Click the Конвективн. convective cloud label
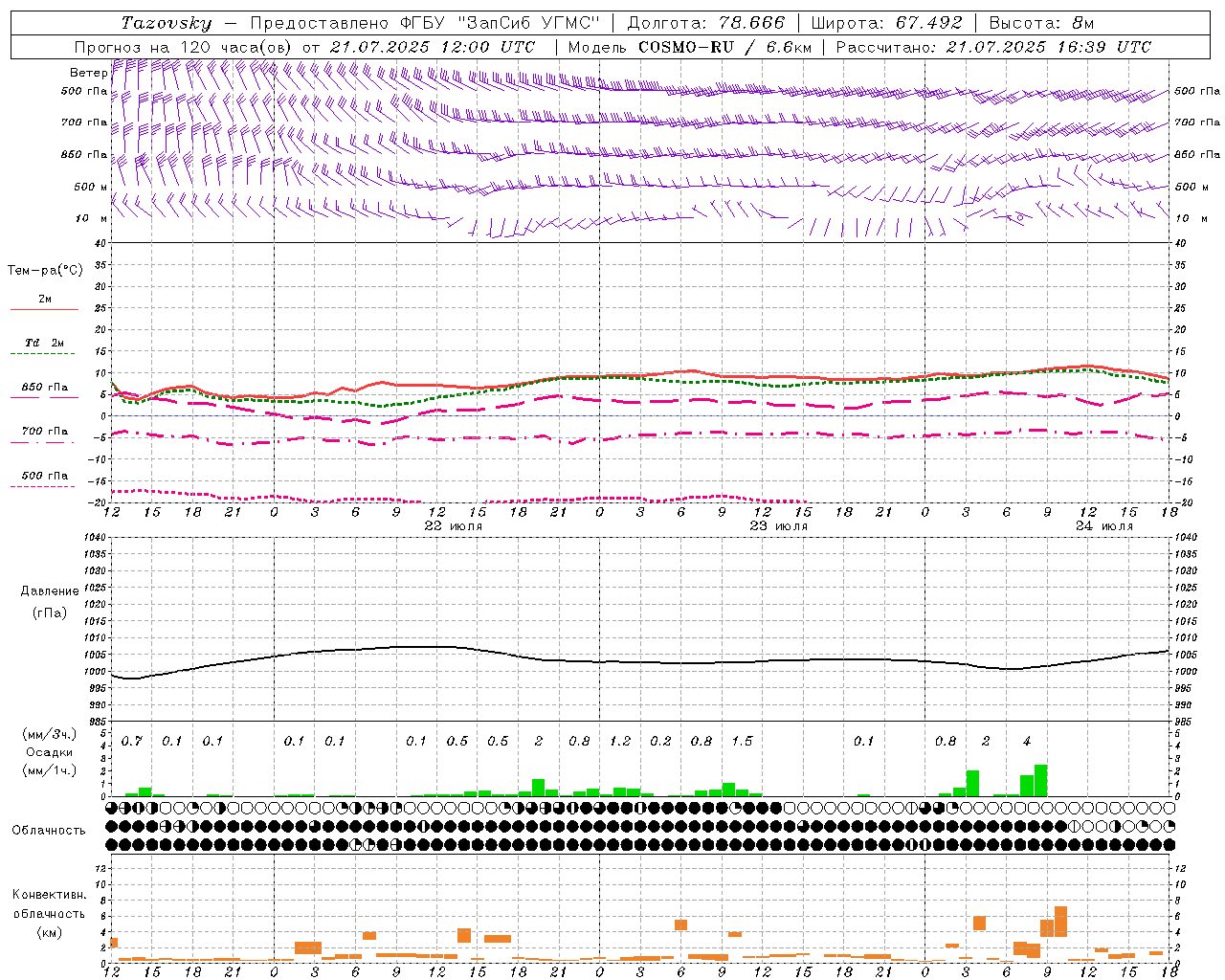This screenshot has width=1225, height=980. [x=50, y=895]
